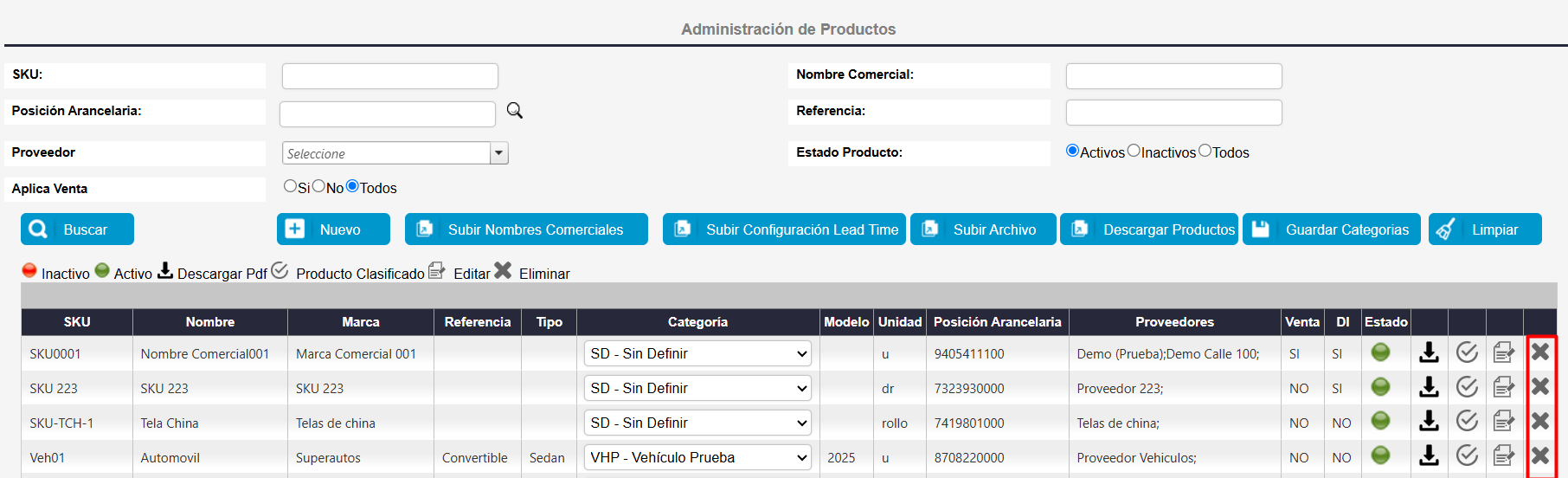
Task: Sort table by SKU column header
Action: [77, 322]
